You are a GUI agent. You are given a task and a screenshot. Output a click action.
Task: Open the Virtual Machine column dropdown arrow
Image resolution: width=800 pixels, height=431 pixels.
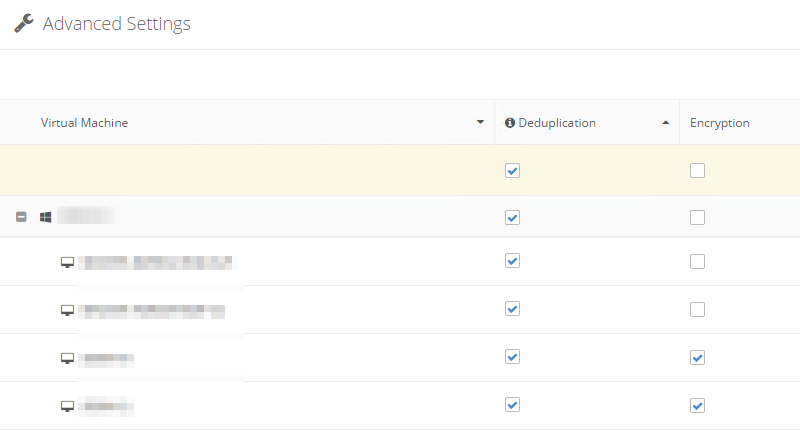(481, 123)
